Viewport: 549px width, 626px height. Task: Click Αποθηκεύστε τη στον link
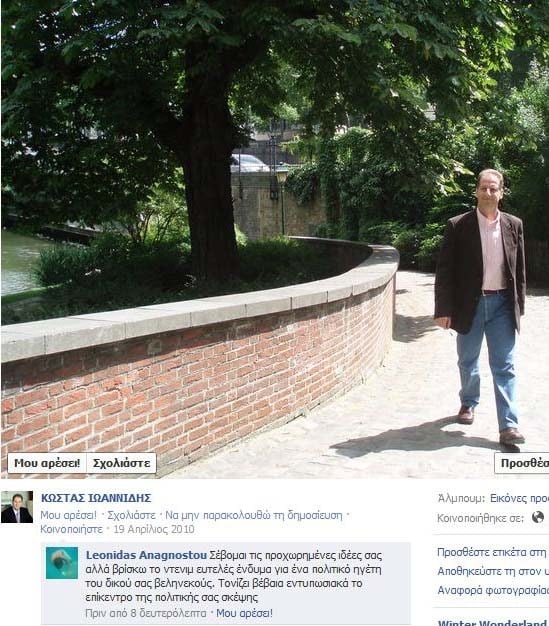(493, 571)
